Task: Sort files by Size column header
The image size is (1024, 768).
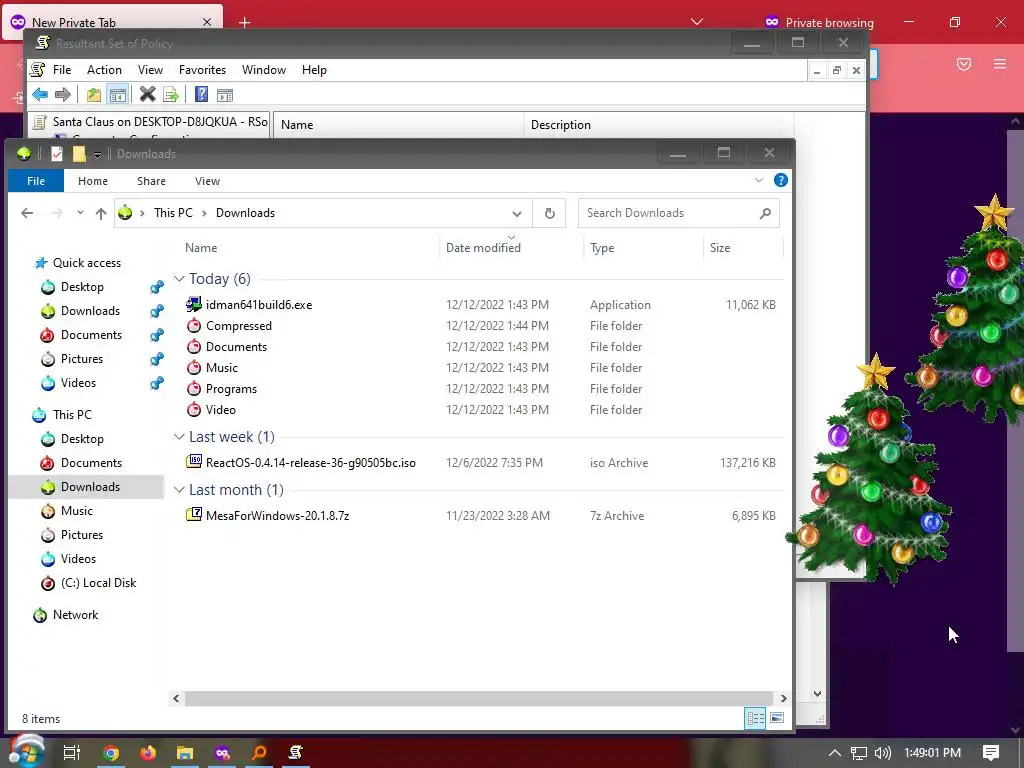Action: (x=743, y=248)
